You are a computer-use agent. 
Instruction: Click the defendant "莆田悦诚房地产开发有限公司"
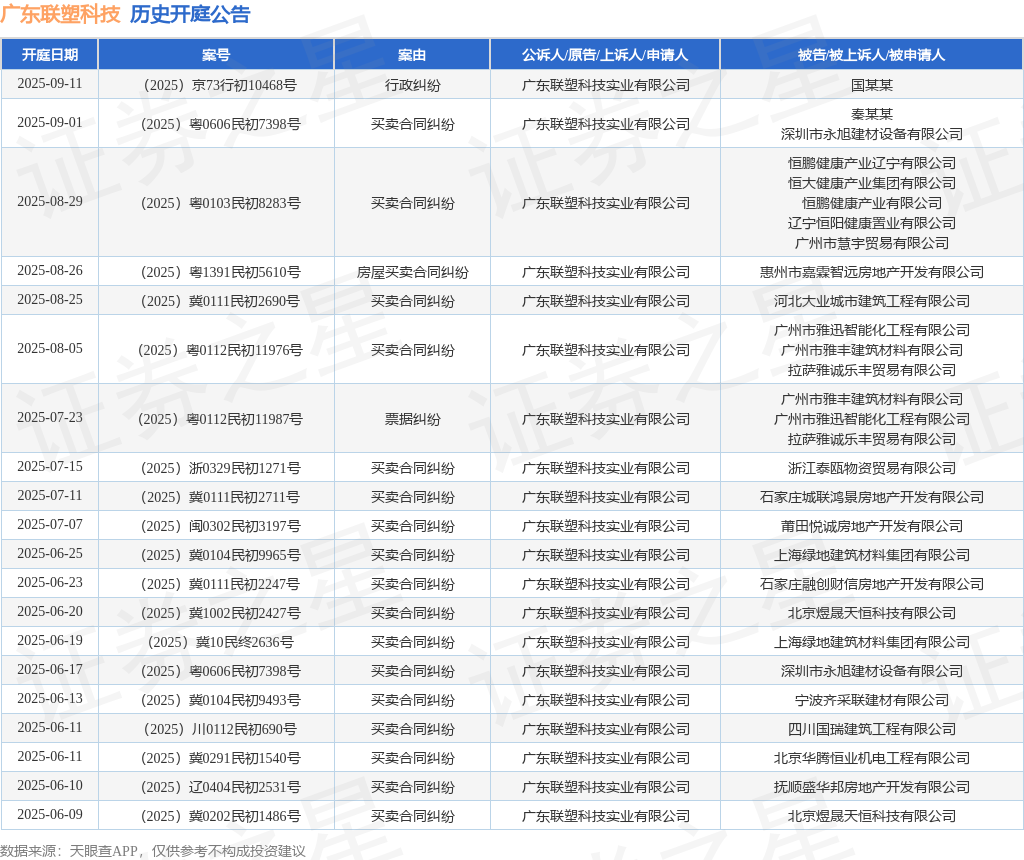point(872,526)
